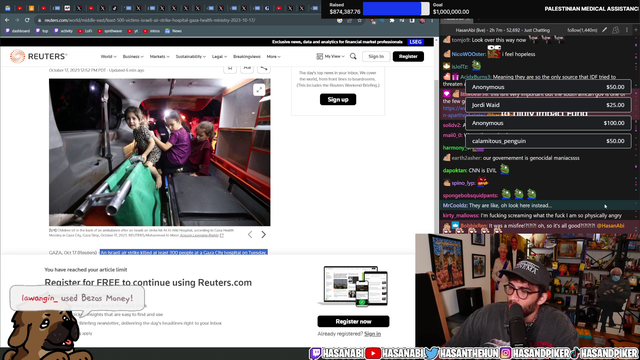This screenshot has height=360, width=640.
Task: Expand the article image to fullscreen
Action: point(259,90)
